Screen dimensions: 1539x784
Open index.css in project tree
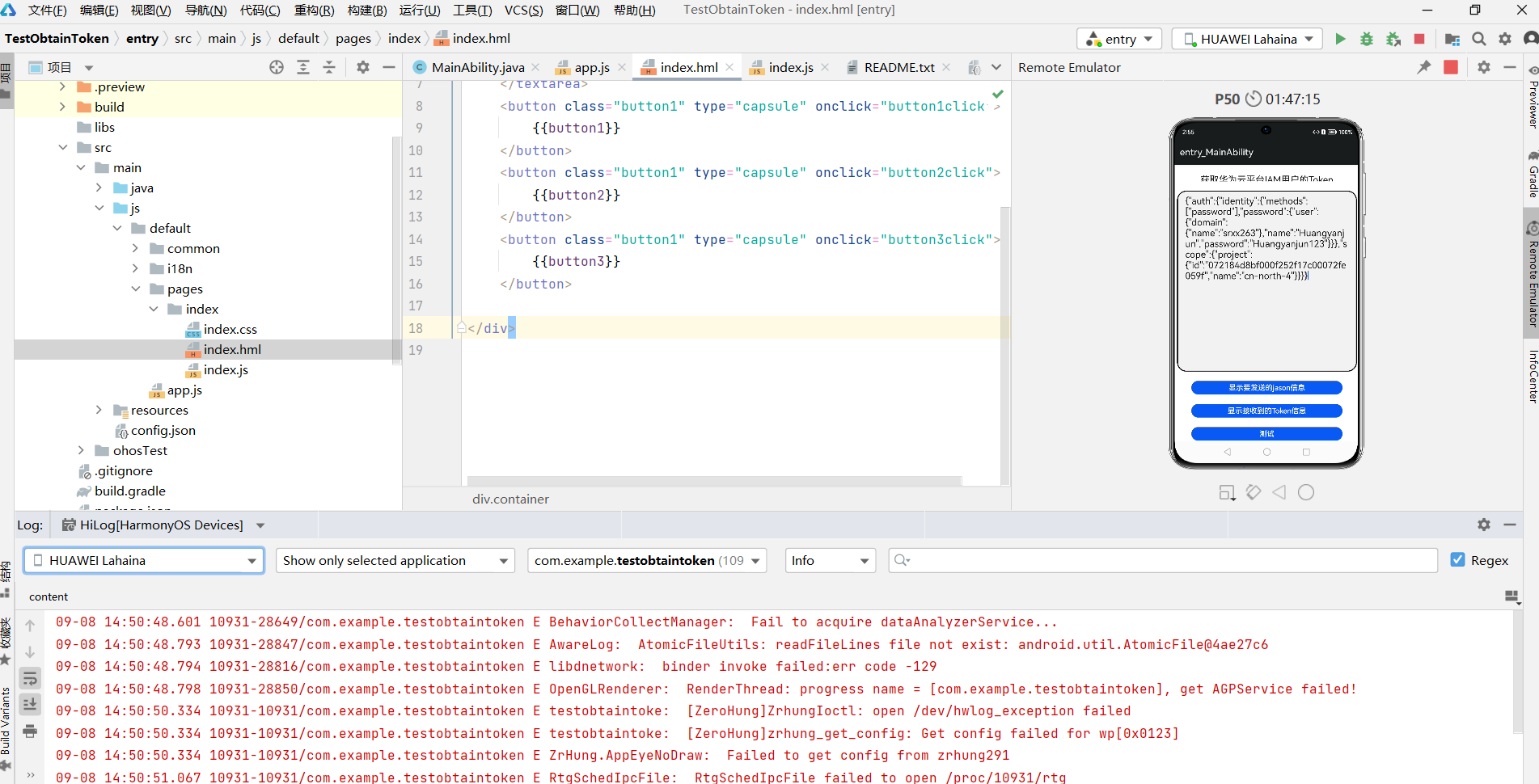(230, 329)
